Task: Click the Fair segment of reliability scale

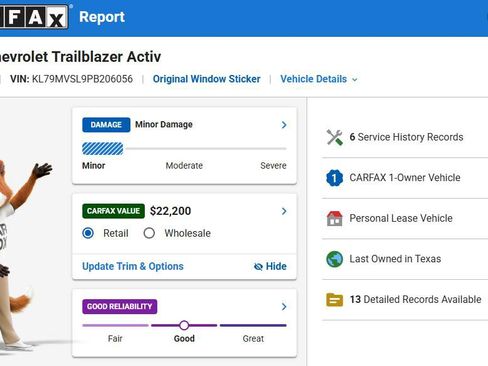Action: (115, 325)
